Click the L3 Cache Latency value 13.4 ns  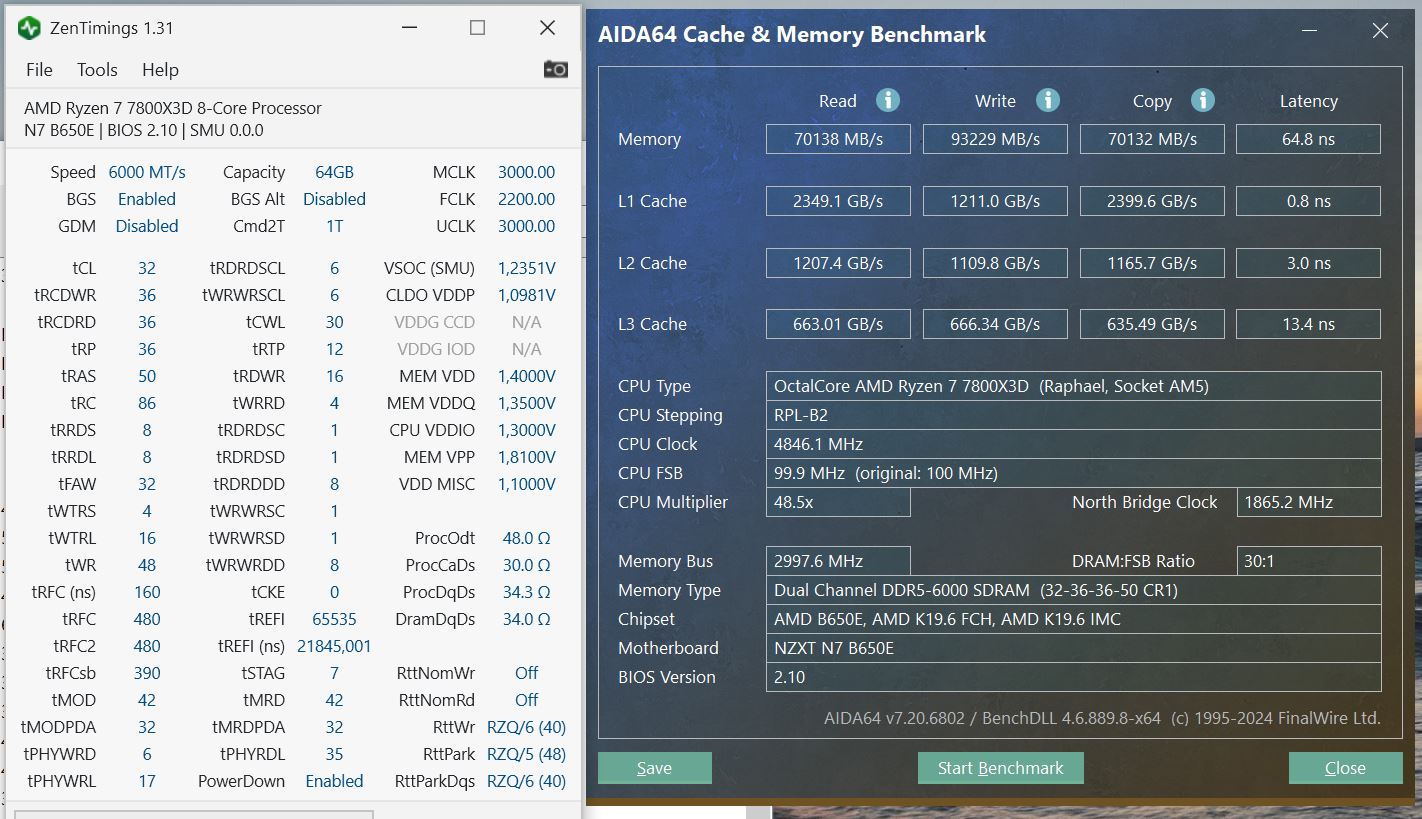1308,324
